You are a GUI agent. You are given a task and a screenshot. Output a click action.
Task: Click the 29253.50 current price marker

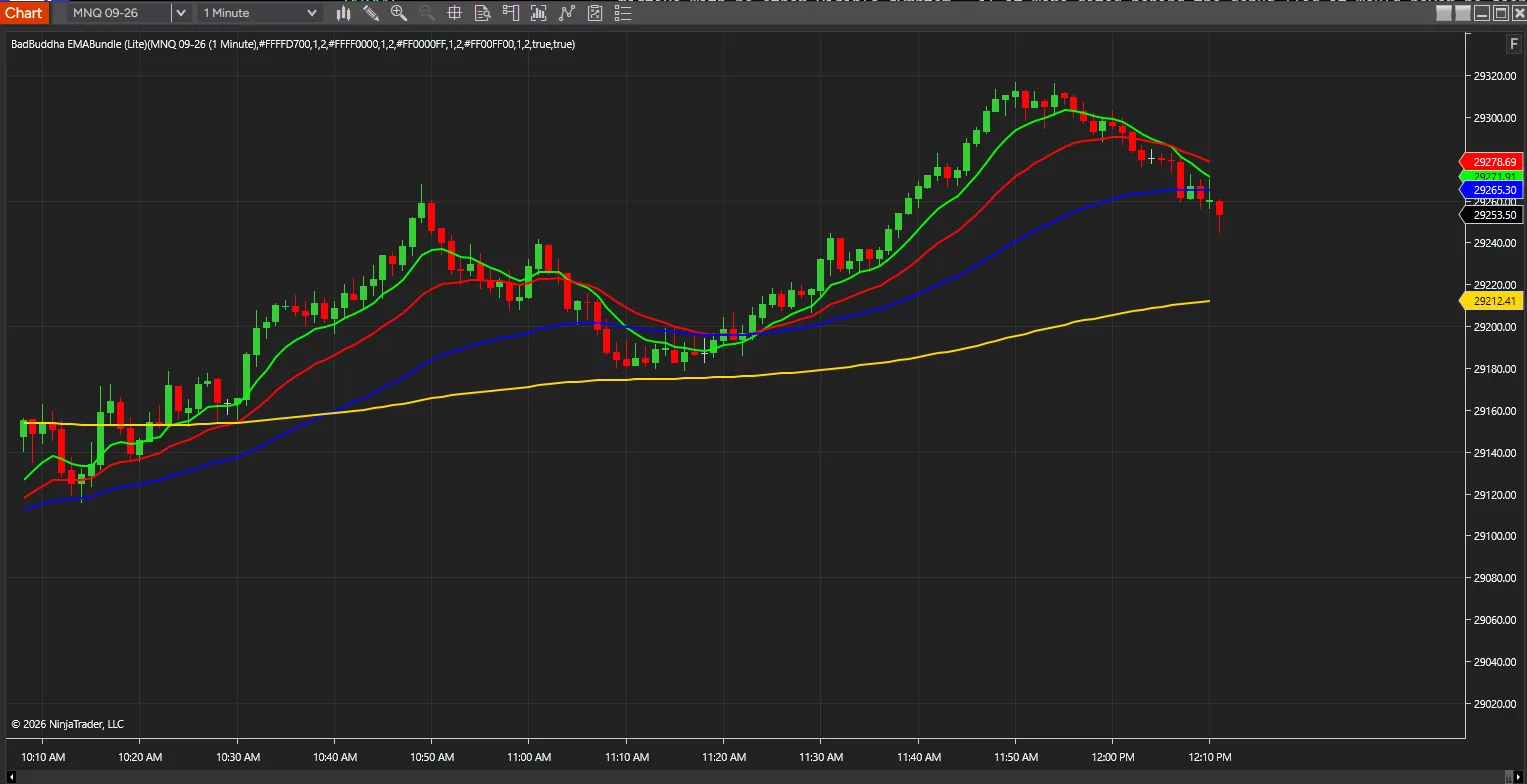coord(1491,215)
